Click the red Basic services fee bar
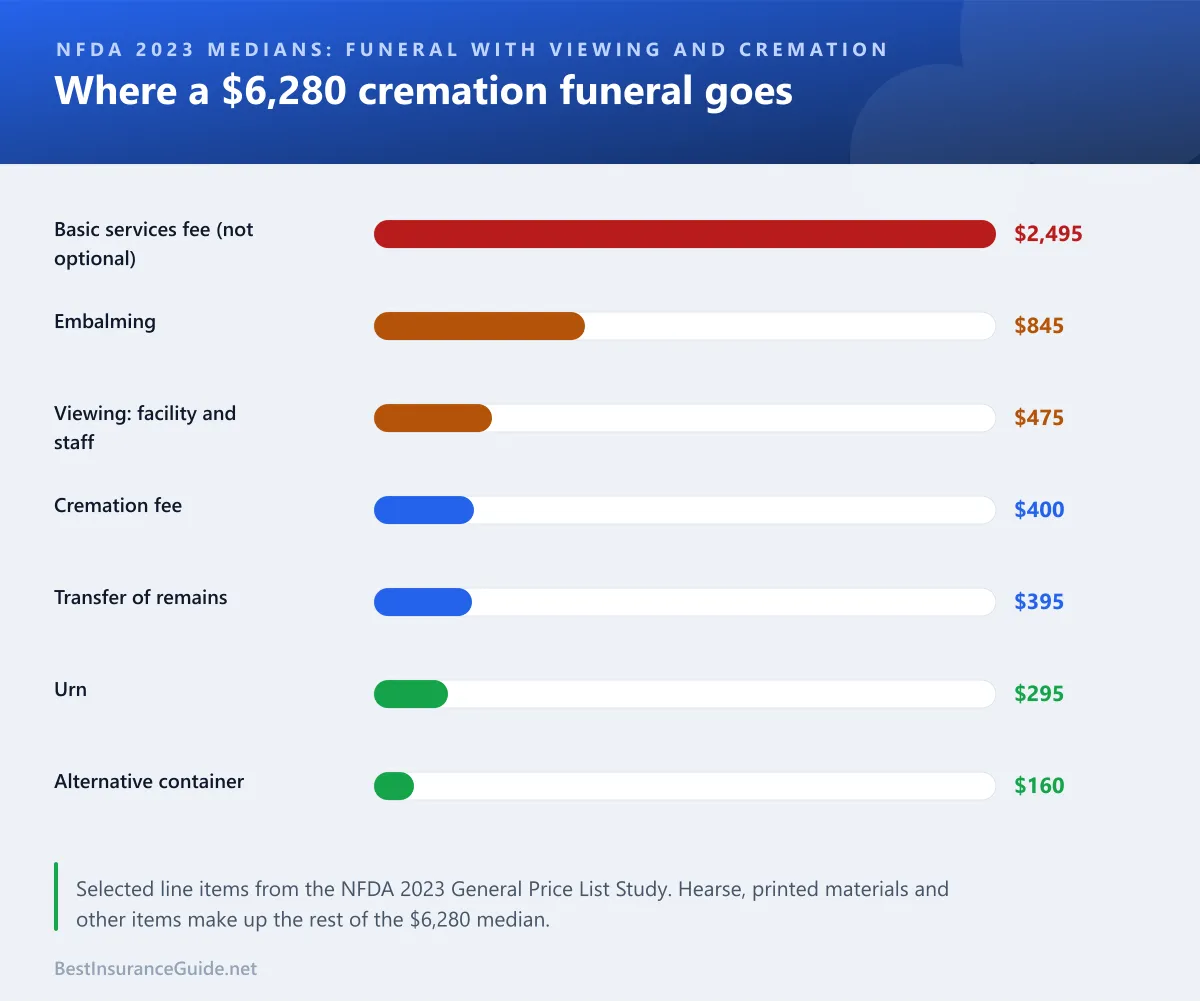Viewport: 1200px width, 1001px height. point(685,234)
